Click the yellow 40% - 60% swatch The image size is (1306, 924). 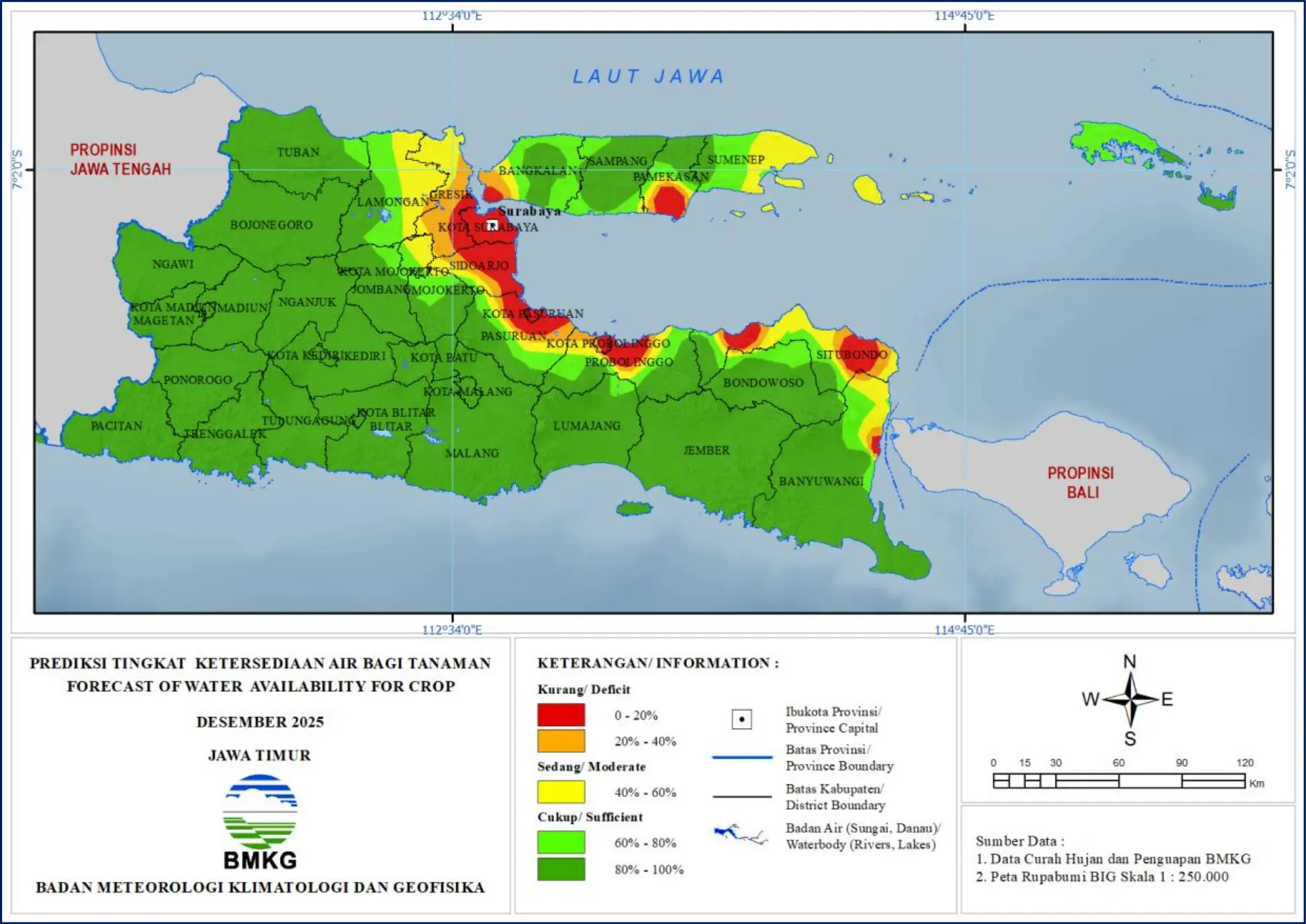point(561,792)
